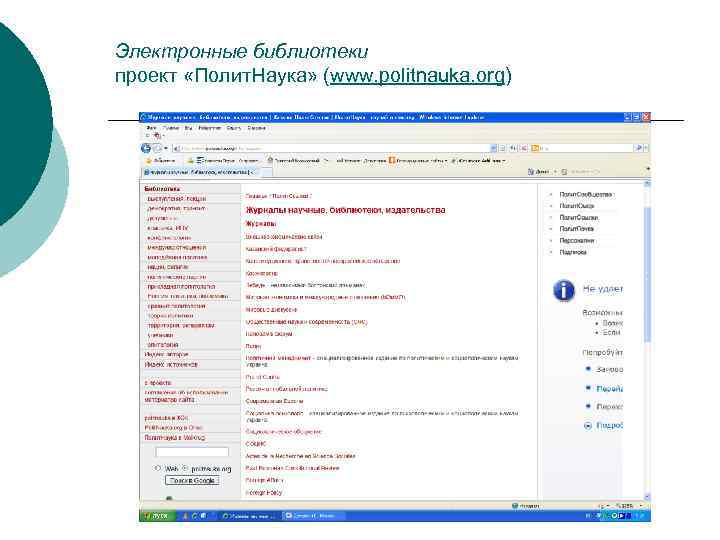Open the Журналы section link
Screen dimensions: 720x540
tap(260, 224)
